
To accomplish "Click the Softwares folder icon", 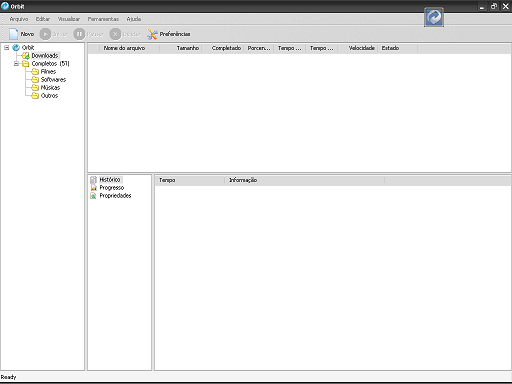I will (35, 80).
